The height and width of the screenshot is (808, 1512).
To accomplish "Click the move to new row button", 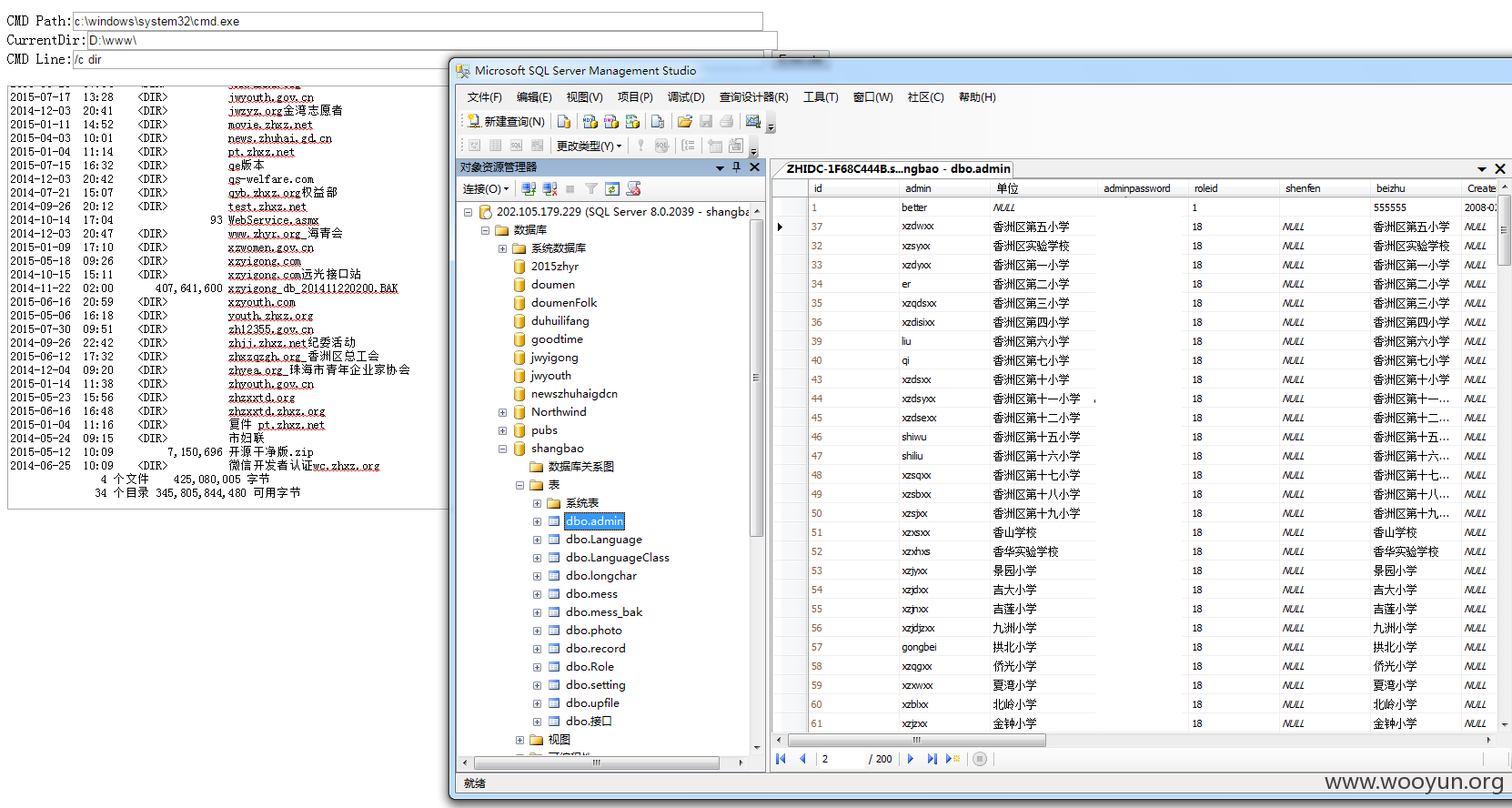I will (953, 759).
